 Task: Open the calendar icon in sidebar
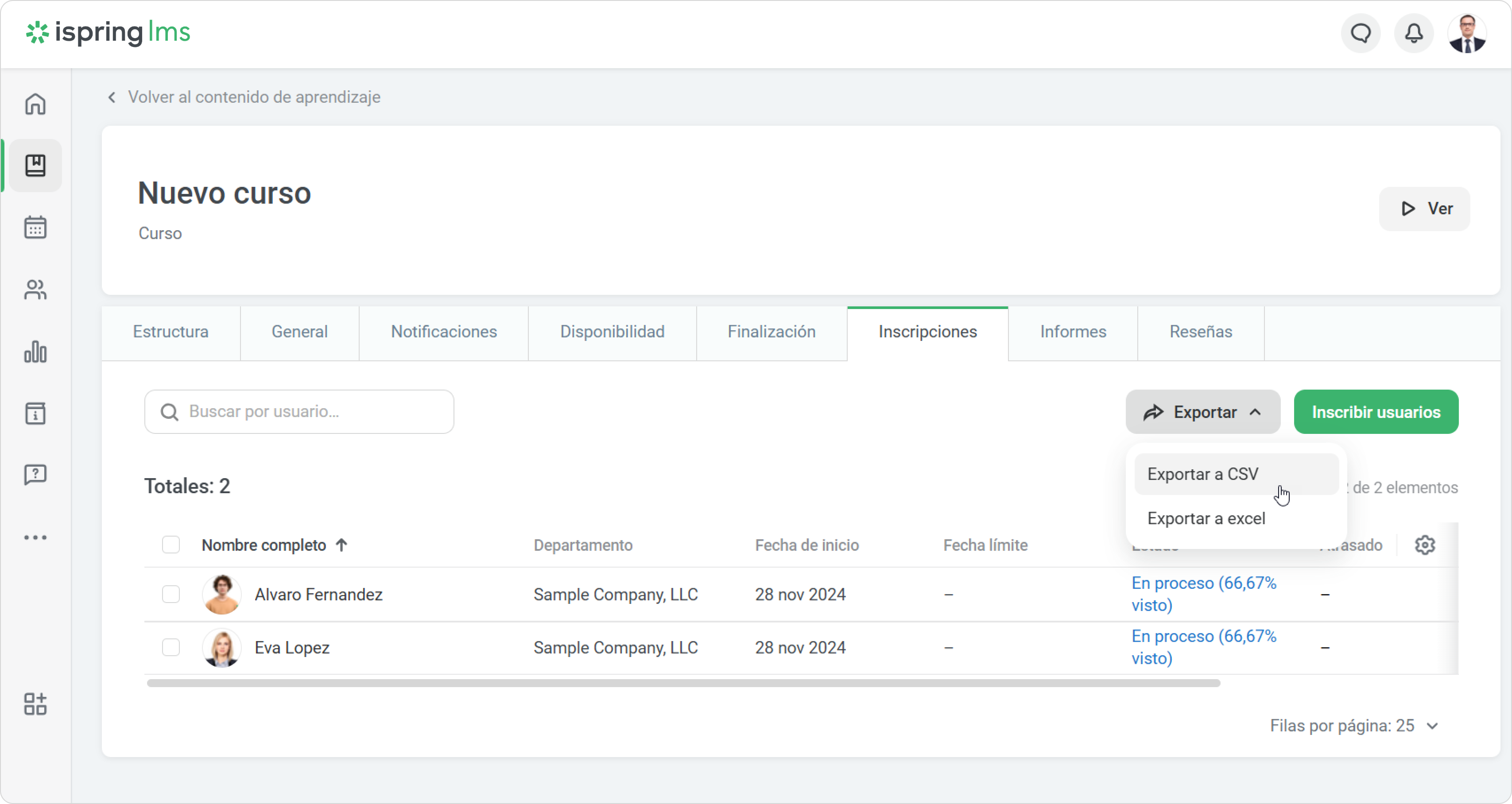(35, 227)
